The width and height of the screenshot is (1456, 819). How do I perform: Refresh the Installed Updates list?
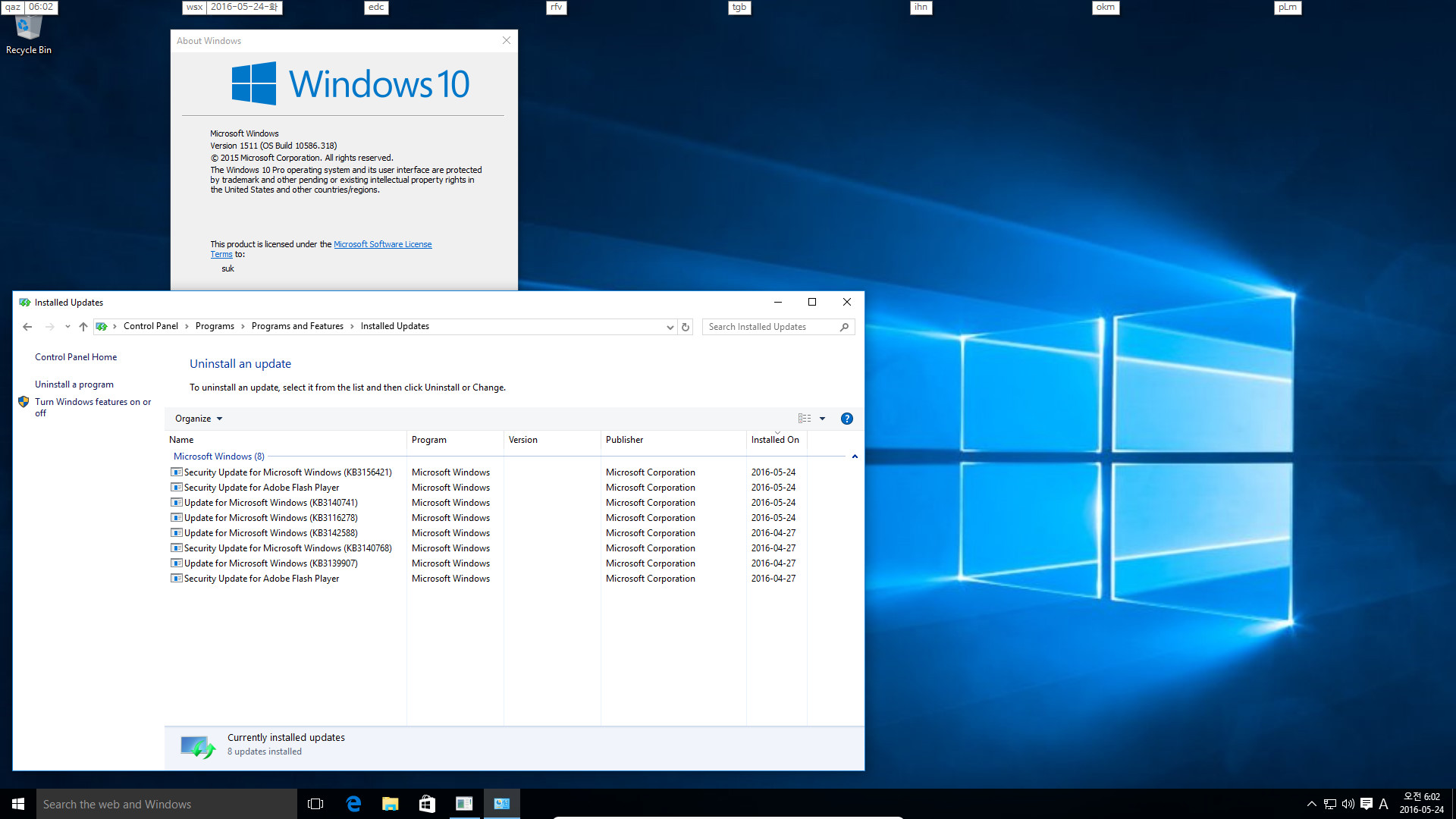point(686,327)
